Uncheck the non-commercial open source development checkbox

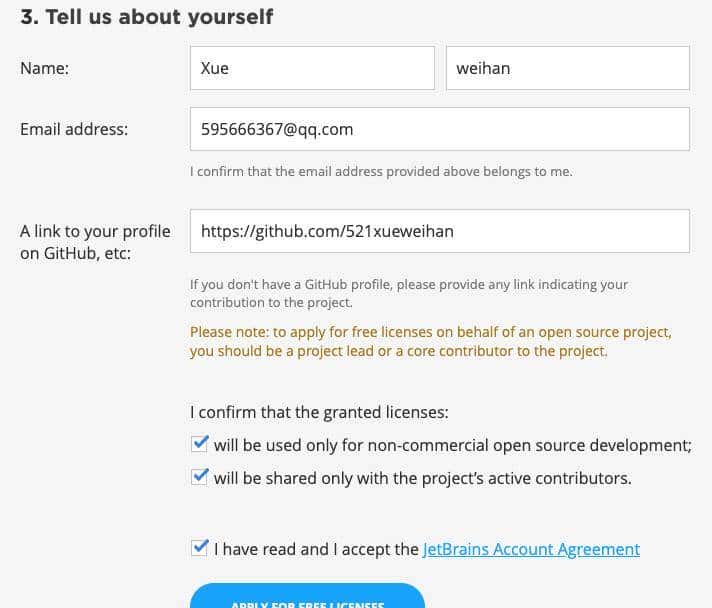click(x=200, y=444)
